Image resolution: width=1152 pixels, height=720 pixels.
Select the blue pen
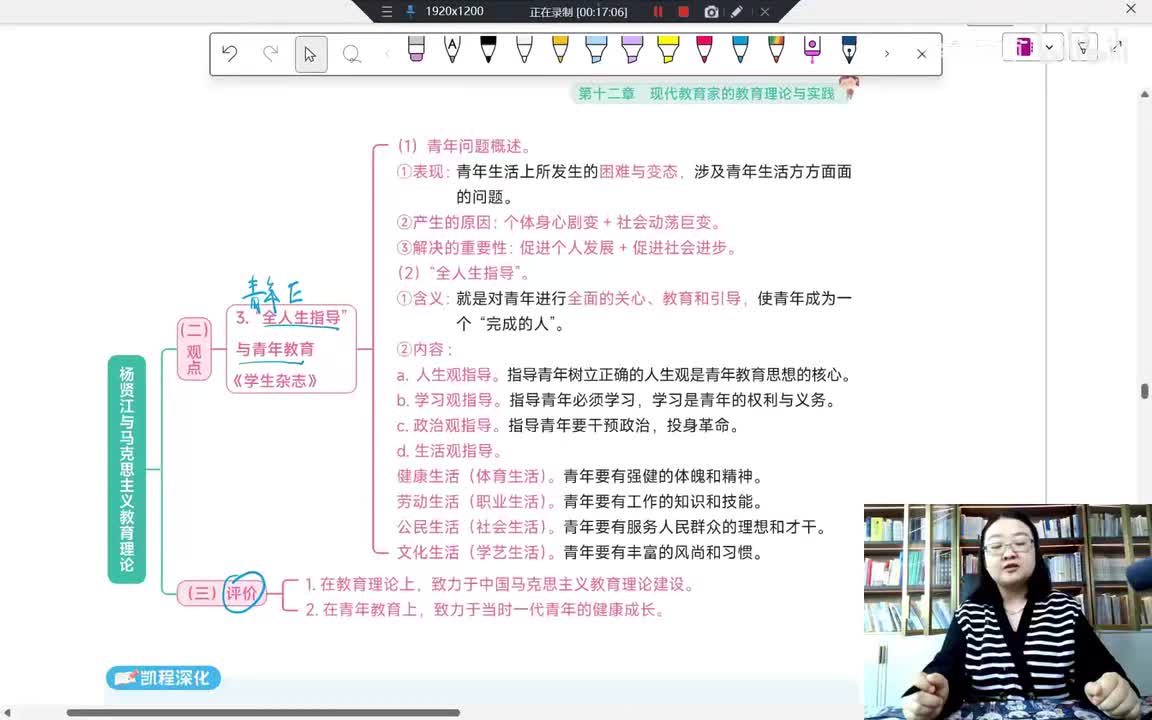tap(740, 49)
